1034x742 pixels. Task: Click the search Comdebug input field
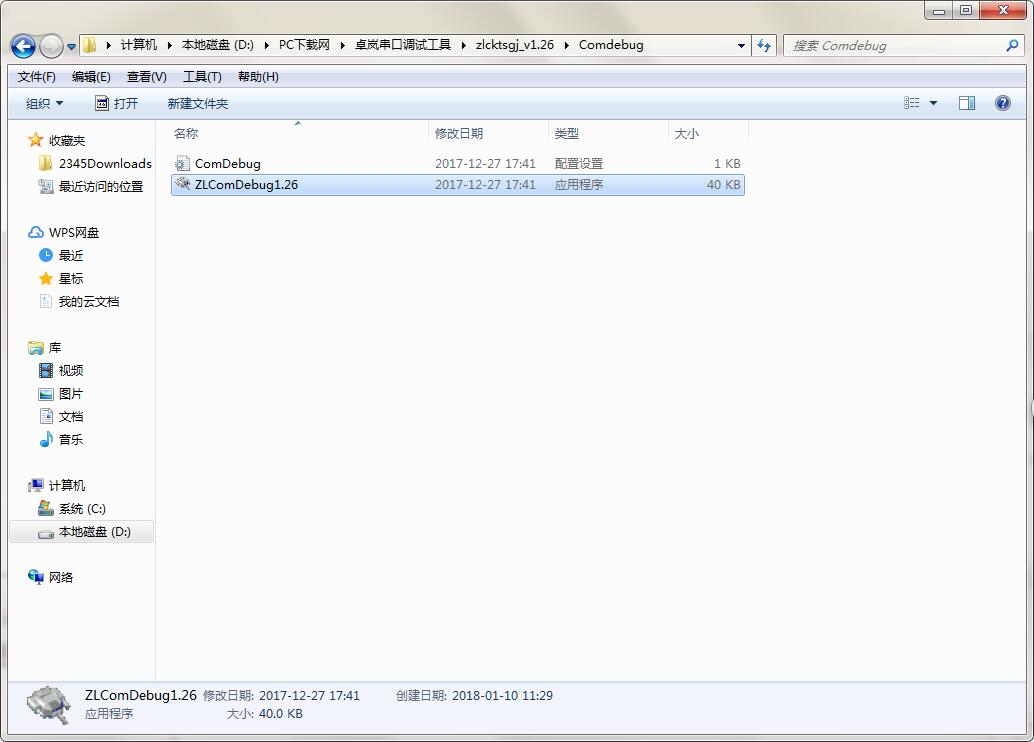pos(895,46)
